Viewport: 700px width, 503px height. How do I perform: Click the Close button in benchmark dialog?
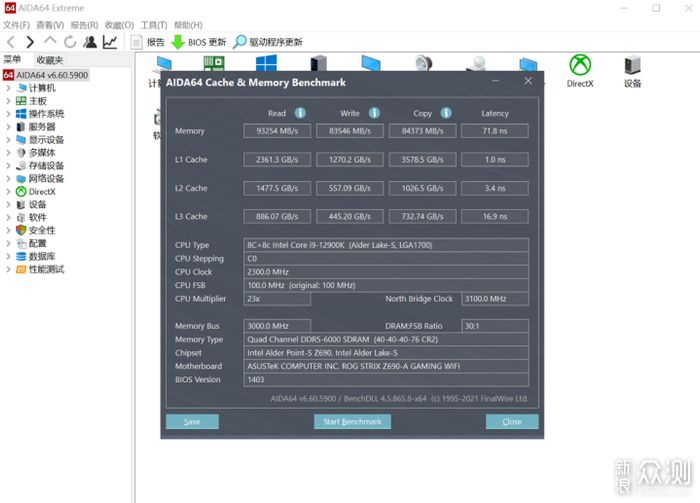coord(512,422)
